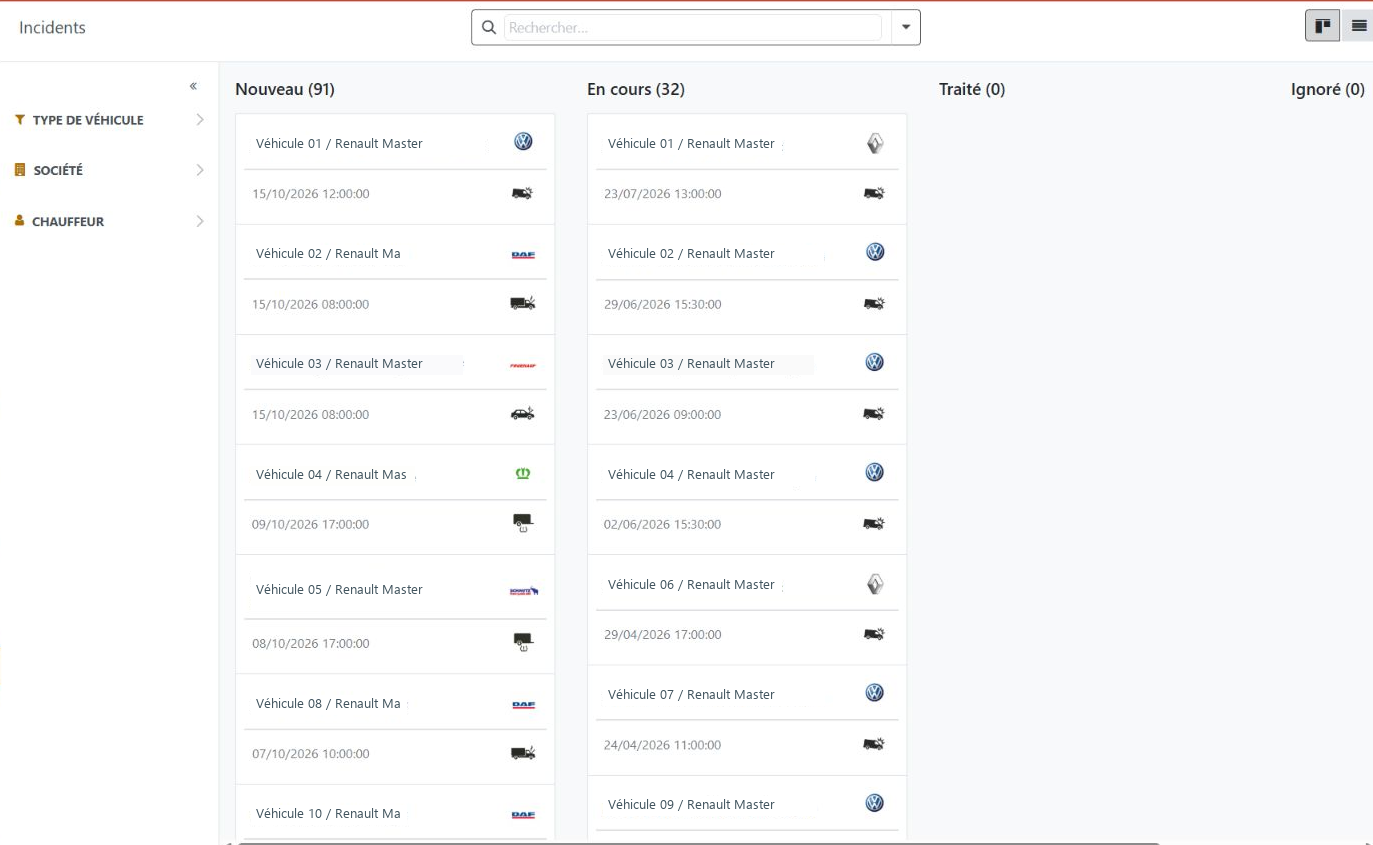Click the date 24/04/2026 11:00:00

pyautogui.click(x=662, y=745)
